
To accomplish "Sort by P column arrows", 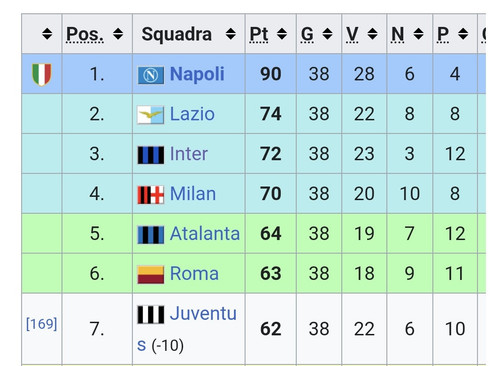I will pyautogui.click(x=463, y=34).
